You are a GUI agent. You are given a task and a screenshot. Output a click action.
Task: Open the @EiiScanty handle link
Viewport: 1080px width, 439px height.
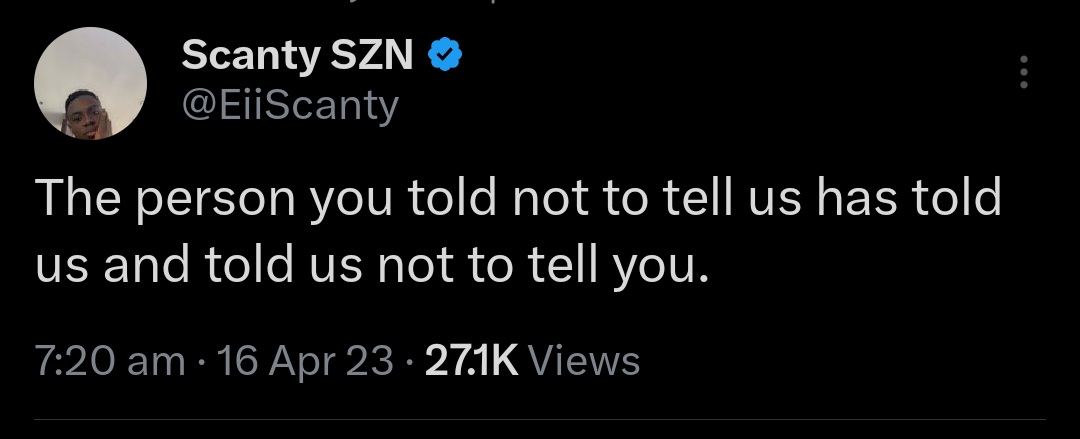pyautogui.click(x=290, y=103)
